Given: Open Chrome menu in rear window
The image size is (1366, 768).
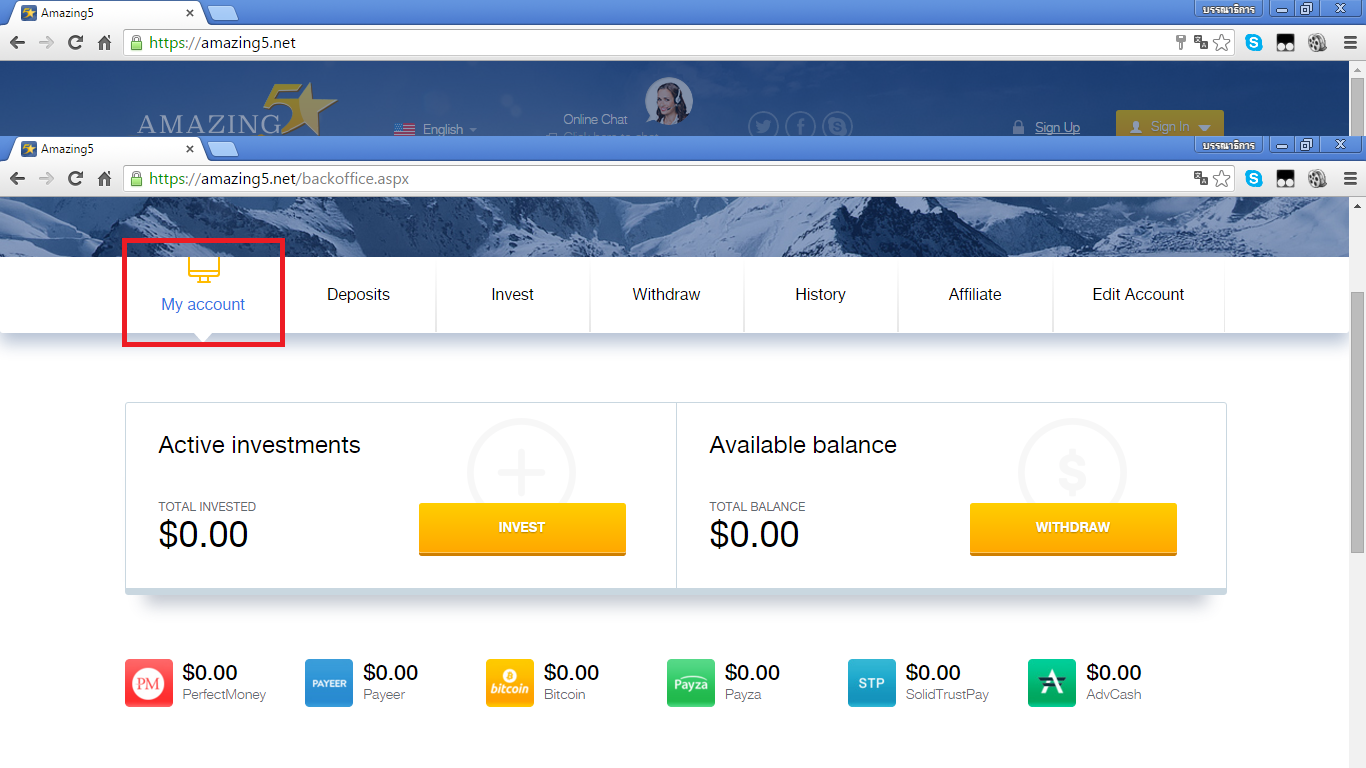Looking at the screenshot, I should (x=1350, y=42).
